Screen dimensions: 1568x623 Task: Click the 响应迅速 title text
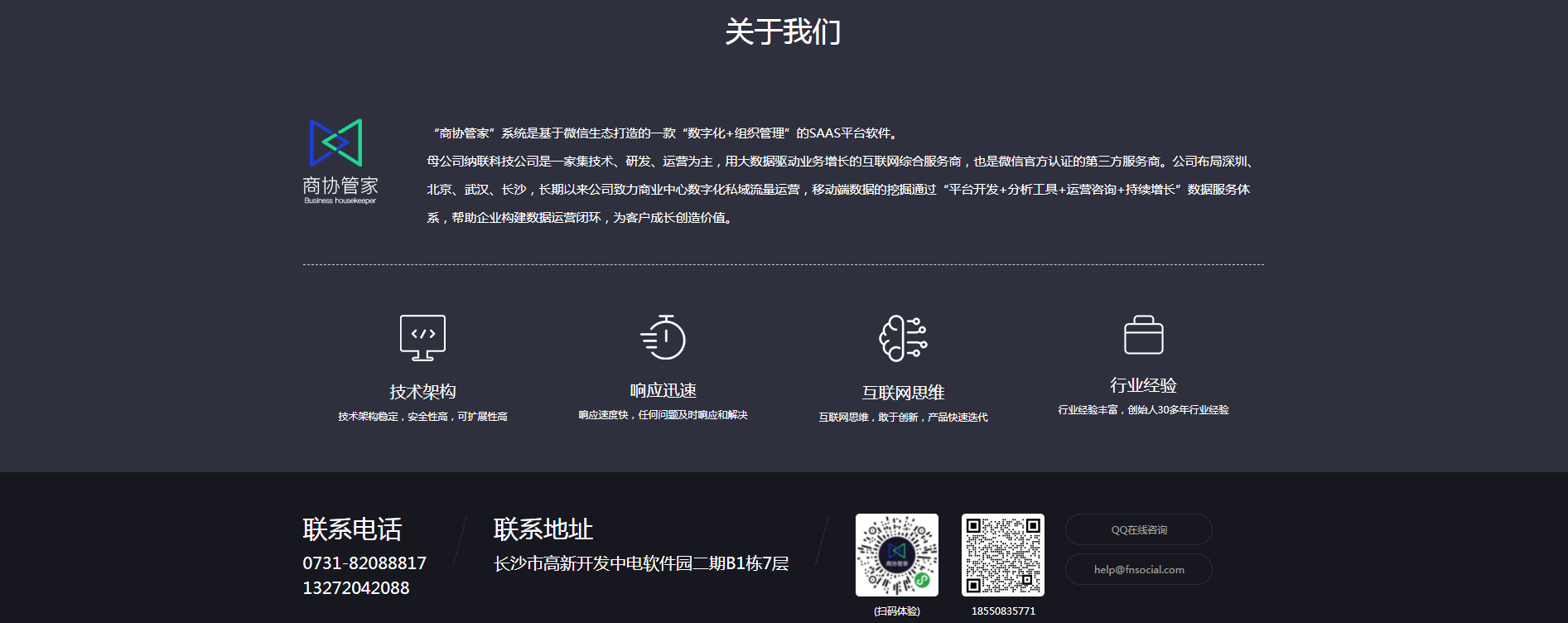point(663,390)
